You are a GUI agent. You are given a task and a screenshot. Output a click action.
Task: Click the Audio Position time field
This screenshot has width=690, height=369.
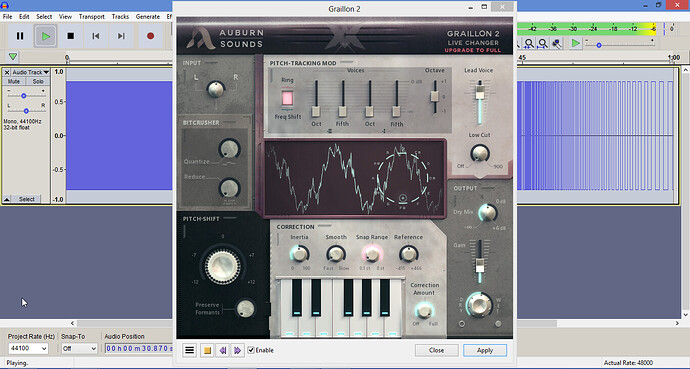point(138,348)
